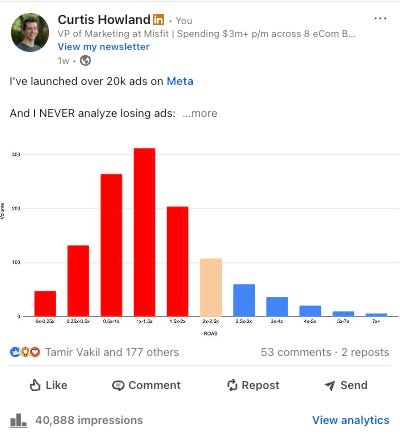The image size is (400, 438).
Task: Open the 53 comments list
Action: (296, 352)
